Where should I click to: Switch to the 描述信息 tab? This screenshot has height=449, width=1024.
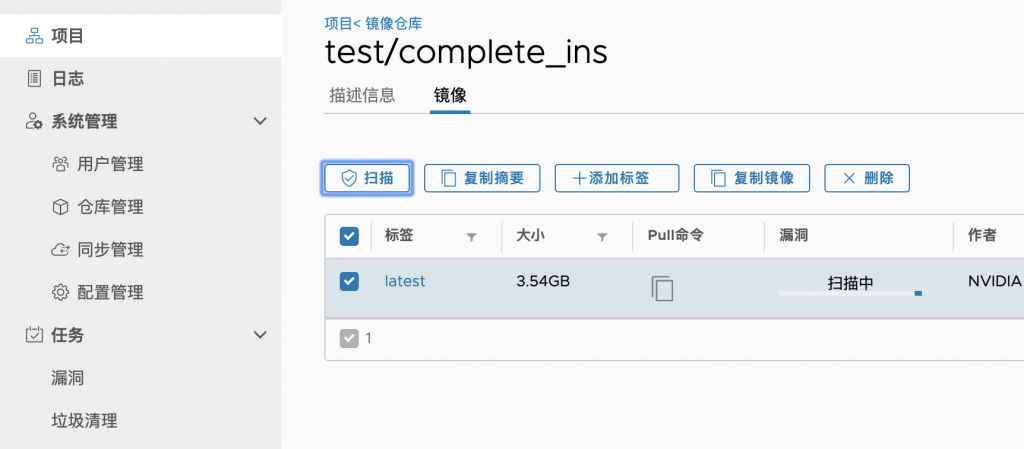click(x=362, y=95)
